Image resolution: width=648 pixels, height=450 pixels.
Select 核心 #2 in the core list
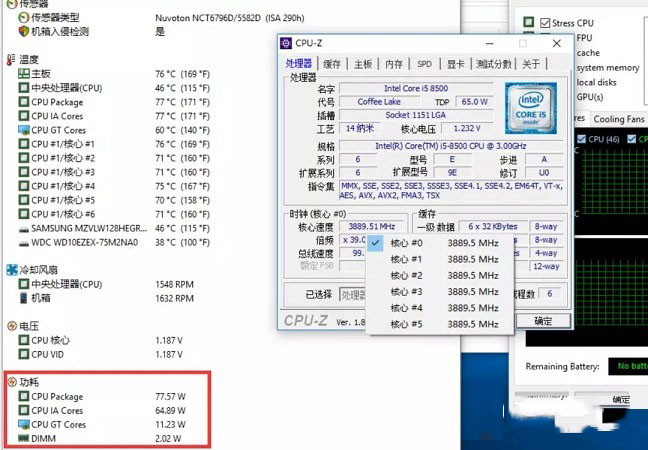coord(440,276)
